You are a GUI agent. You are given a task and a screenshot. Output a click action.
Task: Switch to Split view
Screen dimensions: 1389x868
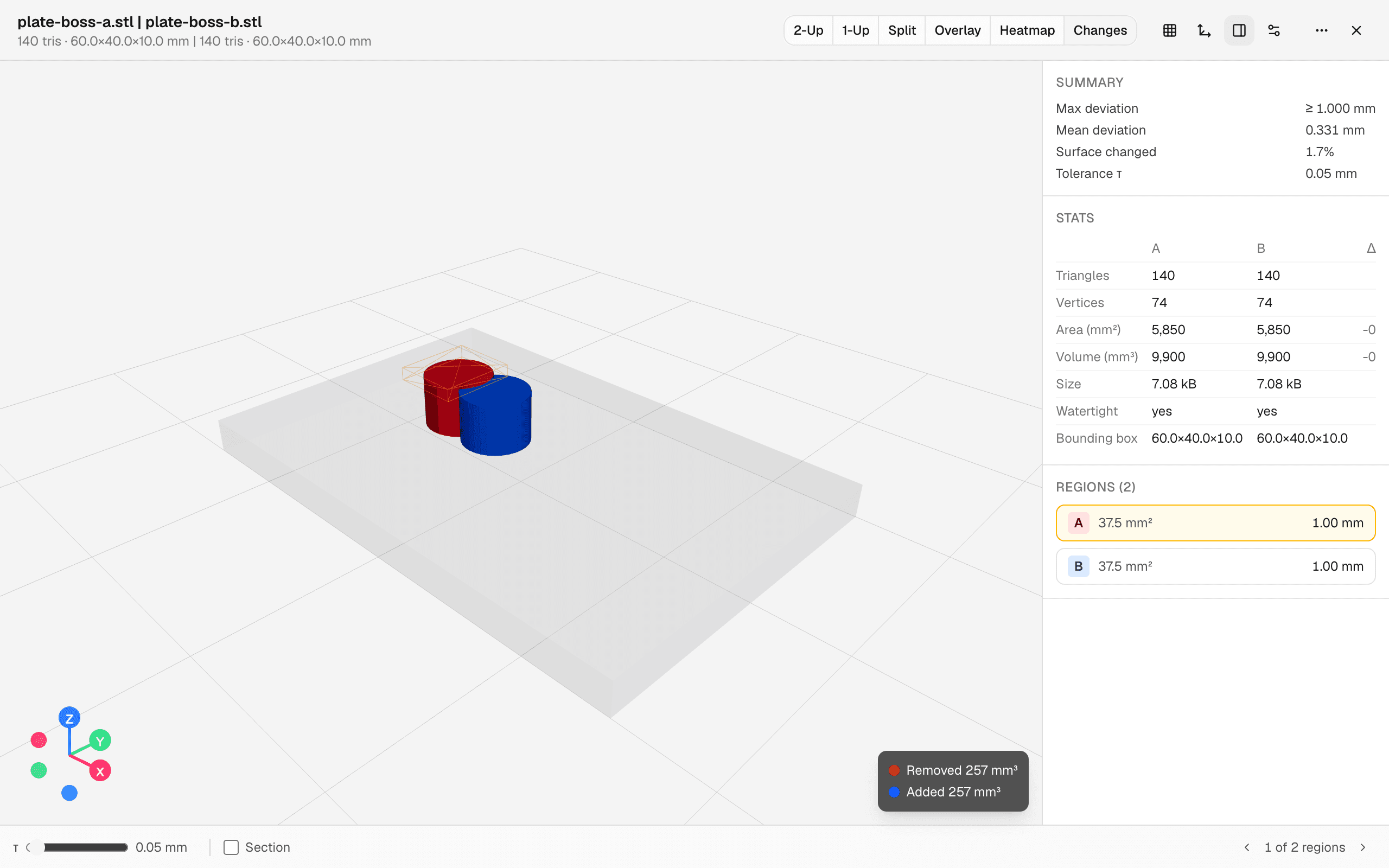[902, 30]
